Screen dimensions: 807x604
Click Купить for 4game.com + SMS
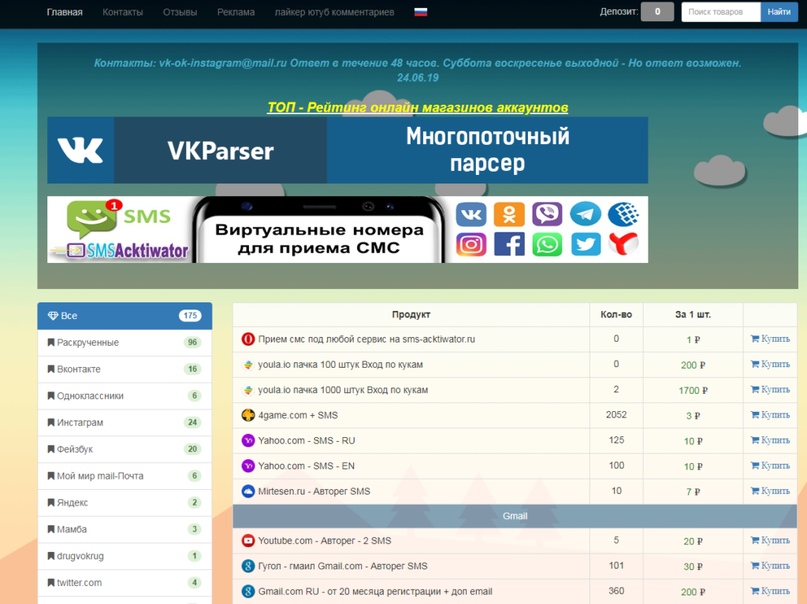click(770, 415)
